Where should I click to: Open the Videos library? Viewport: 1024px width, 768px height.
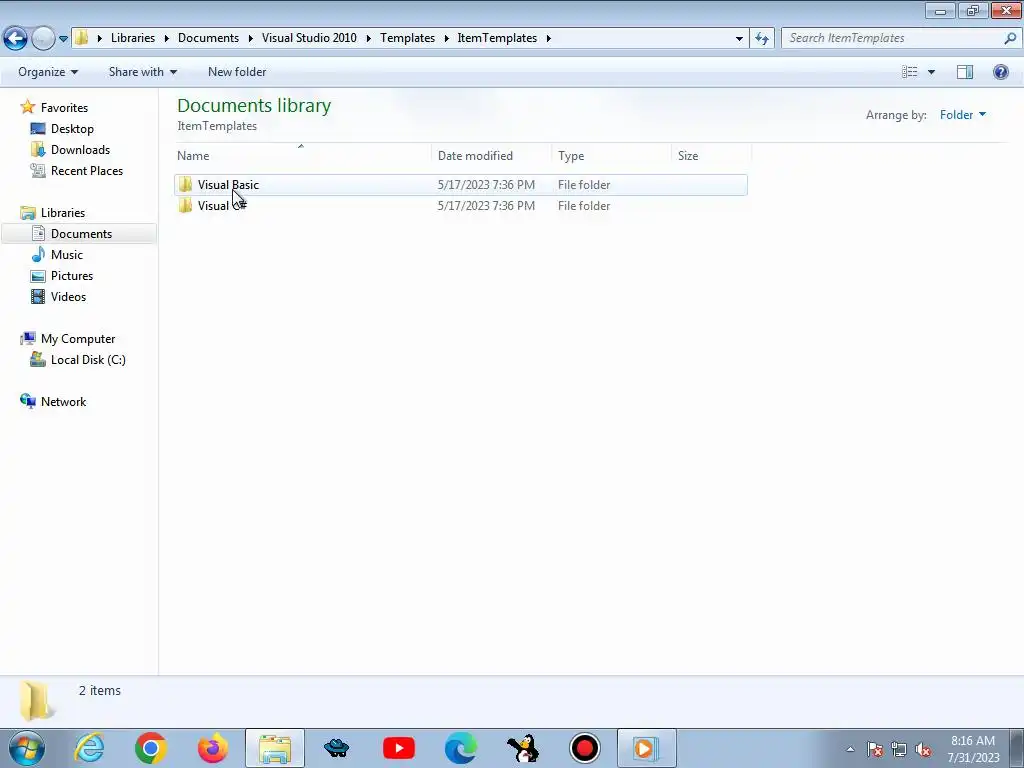click(69, 296)
